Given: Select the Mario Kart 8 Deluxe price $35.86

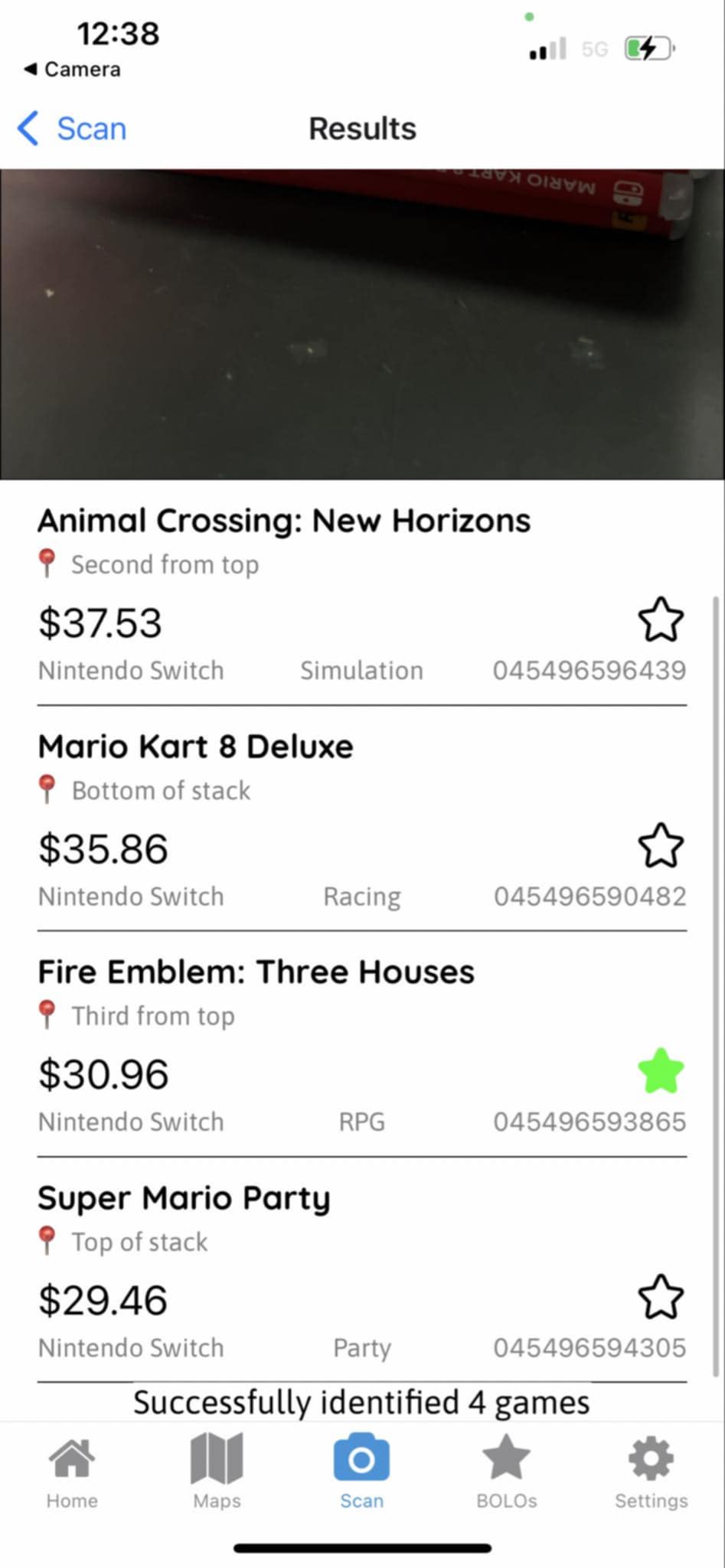Looking at the screenshot, I should coord(103,849).
